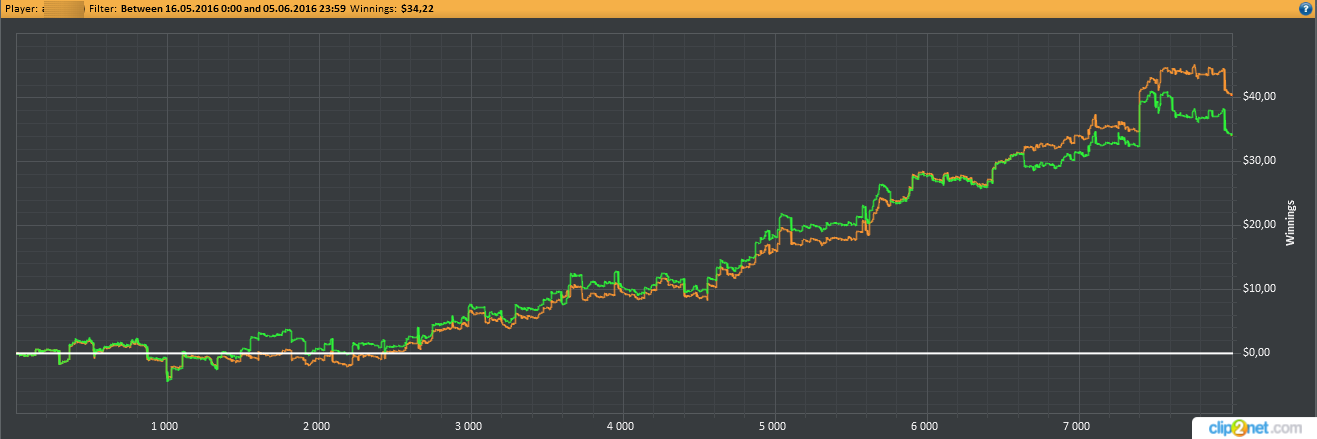The image size is (1317, 439).
Task: Click the 7 000 x-axis tick label
Action: 1078,426
